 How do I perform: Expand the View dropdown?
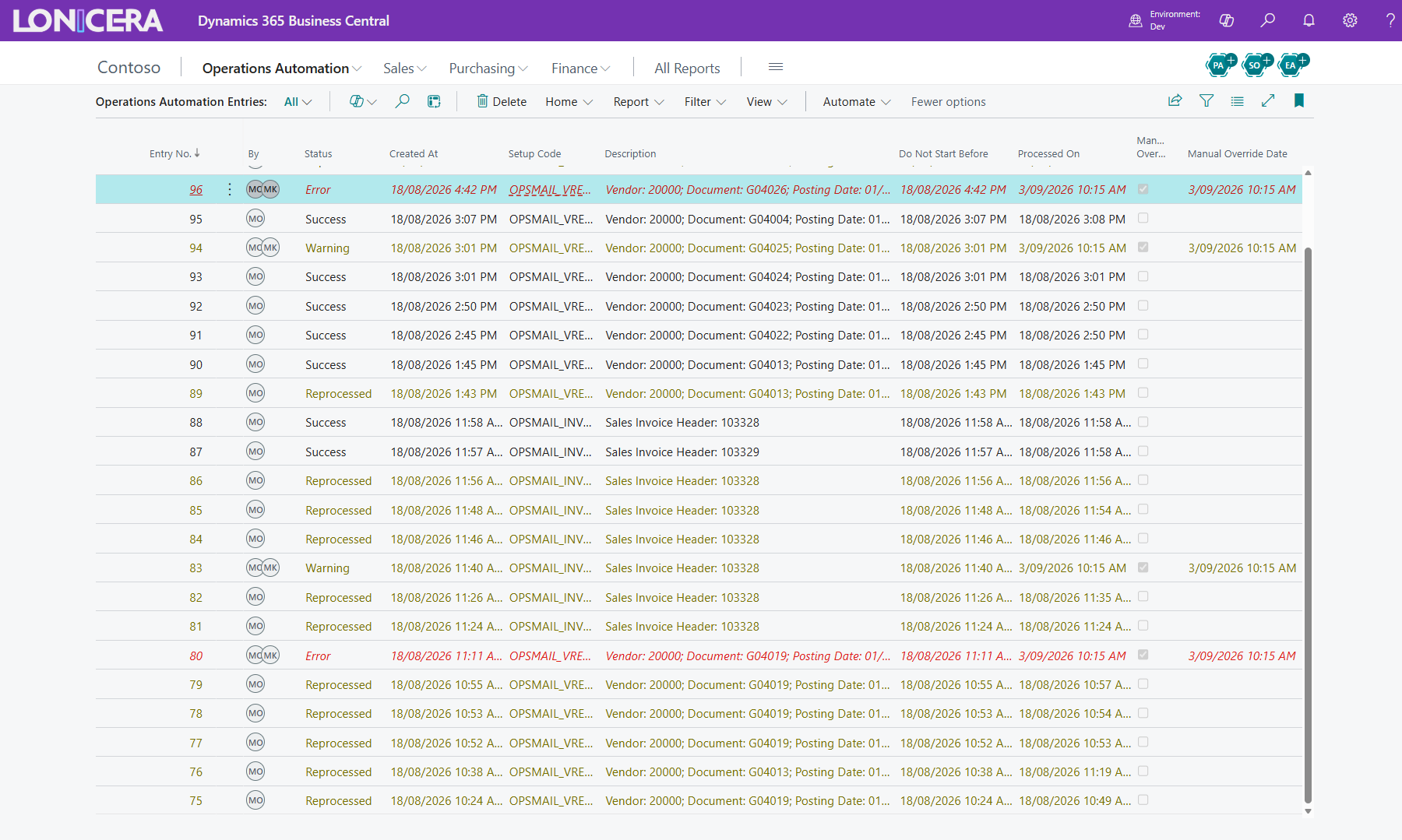[766, 102]
